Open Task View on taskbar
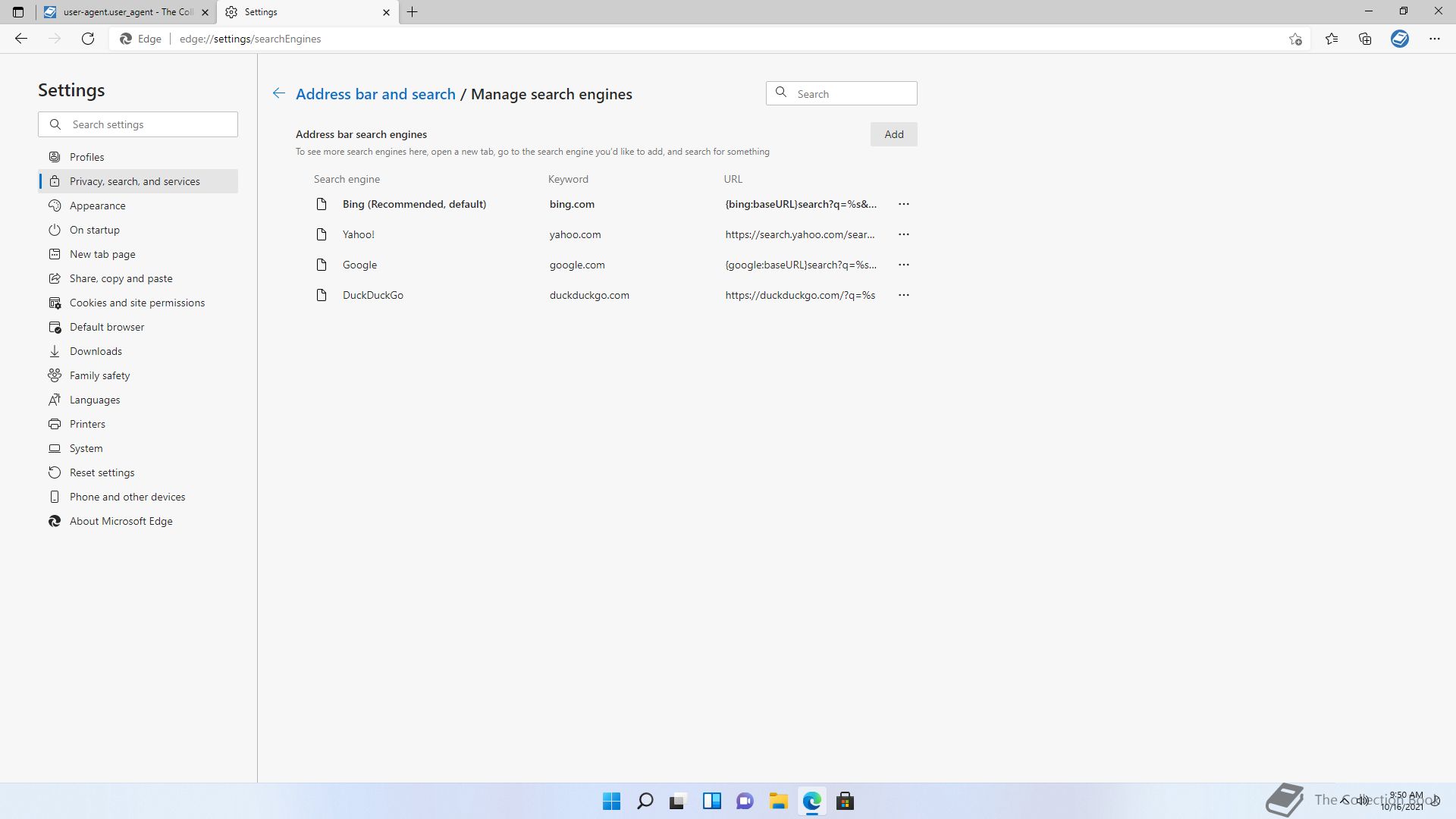 [678, 801]
